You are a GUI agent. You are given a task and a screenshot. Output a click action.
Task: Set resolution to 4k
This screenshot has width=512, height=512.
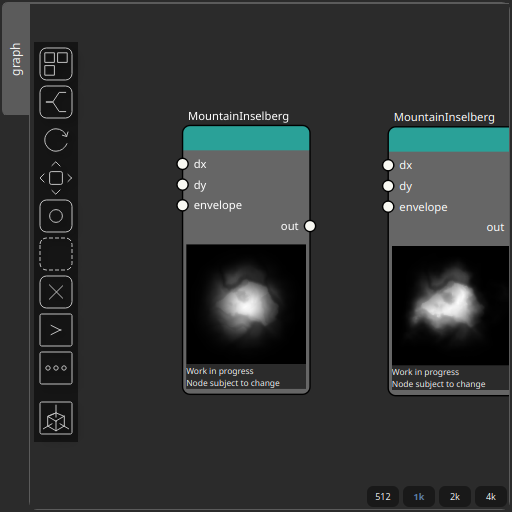pos(491,497)
